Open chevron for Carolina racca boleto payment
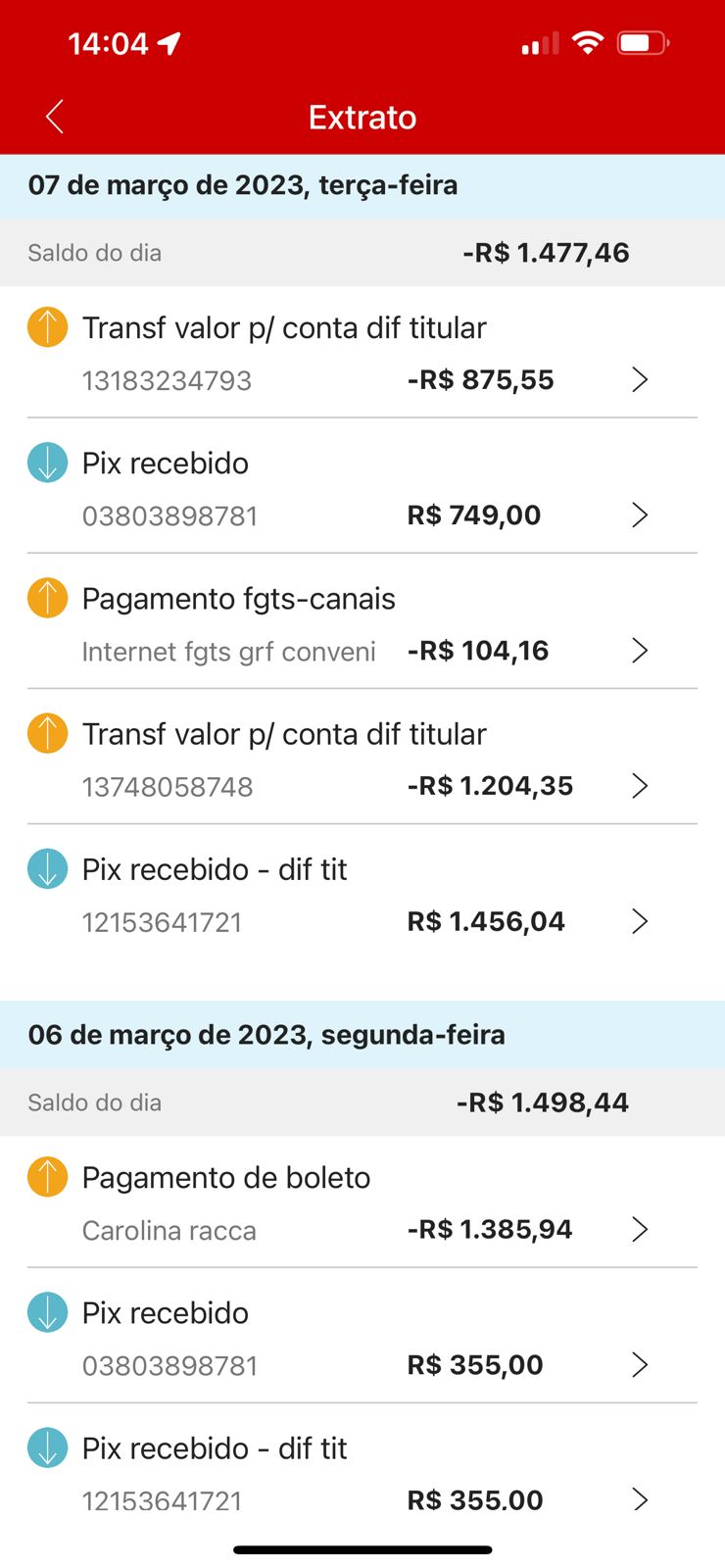 point(640,1229)
